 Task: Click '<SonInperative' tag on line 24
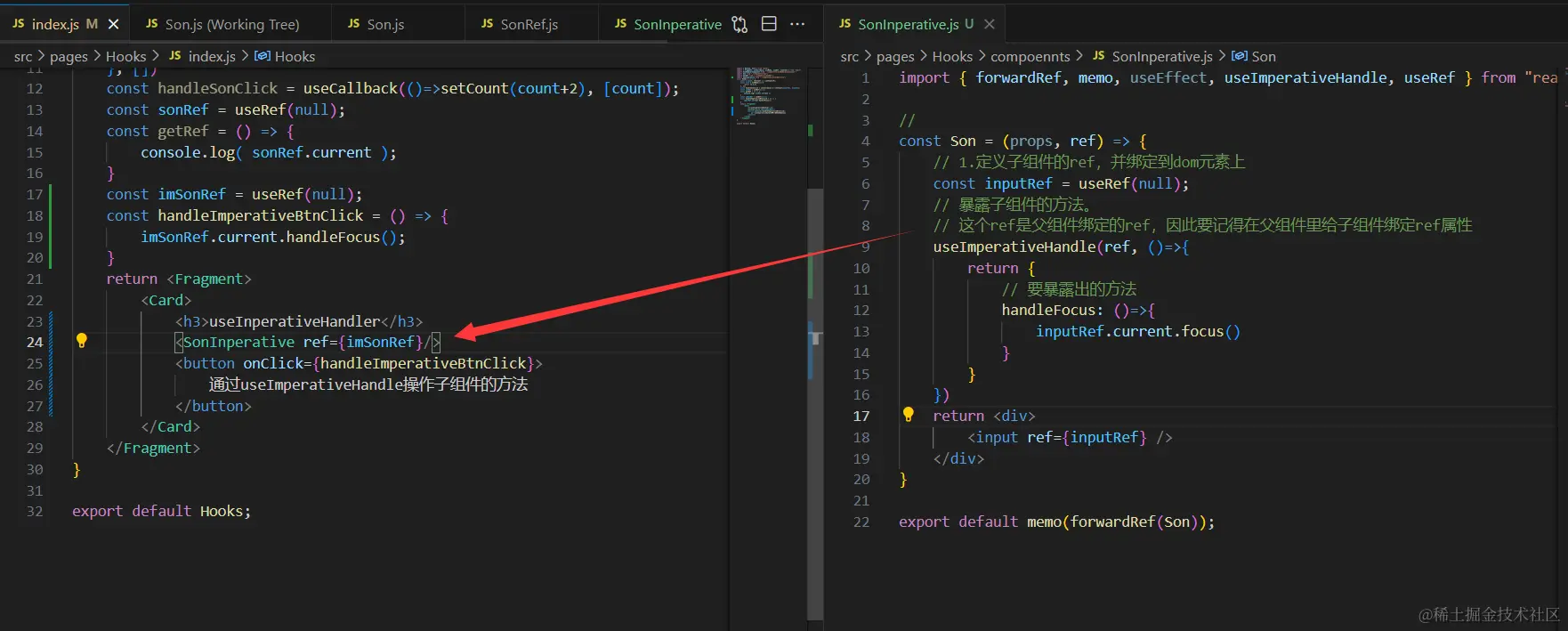235,342
